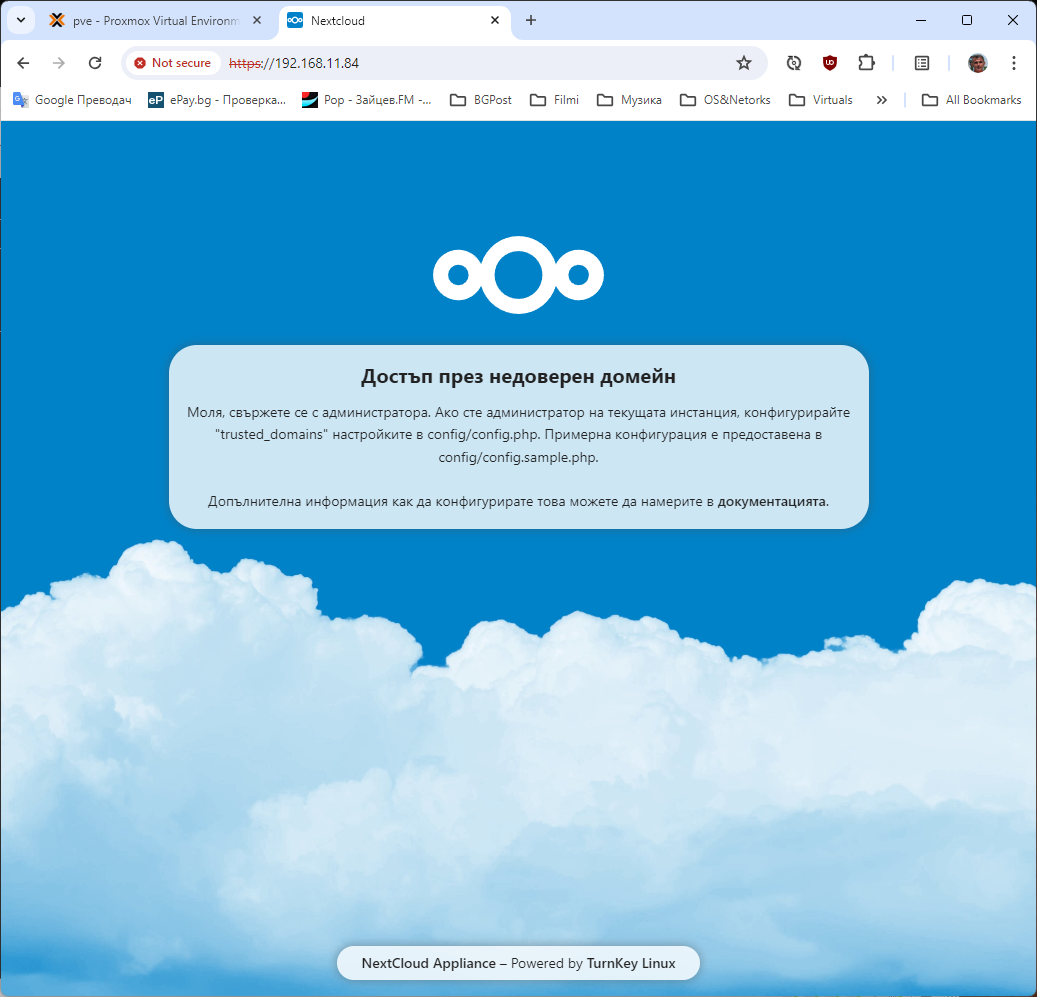
Task: Minimize the Chrome window
Action: click(x=921, y=20)
